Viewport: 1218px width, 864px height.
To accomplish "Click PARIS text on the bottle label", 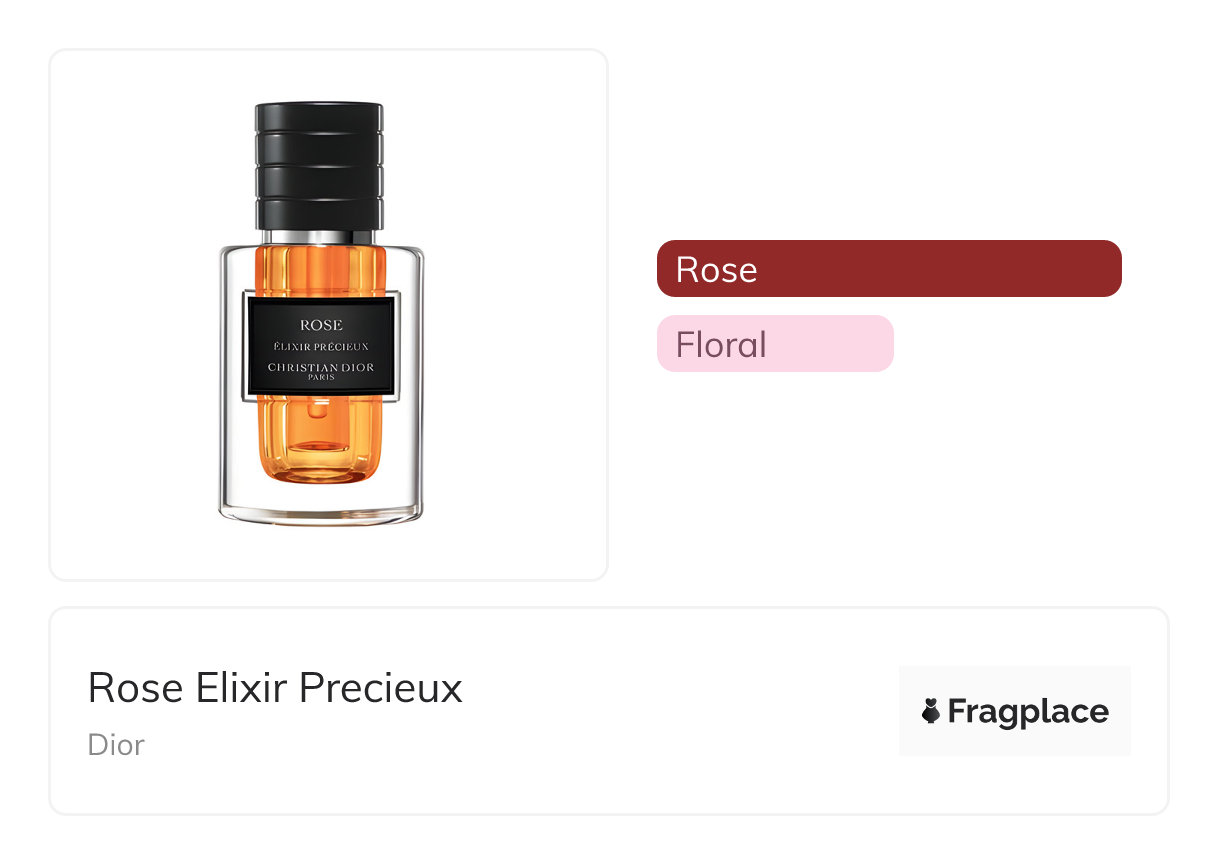I will 321,378.
